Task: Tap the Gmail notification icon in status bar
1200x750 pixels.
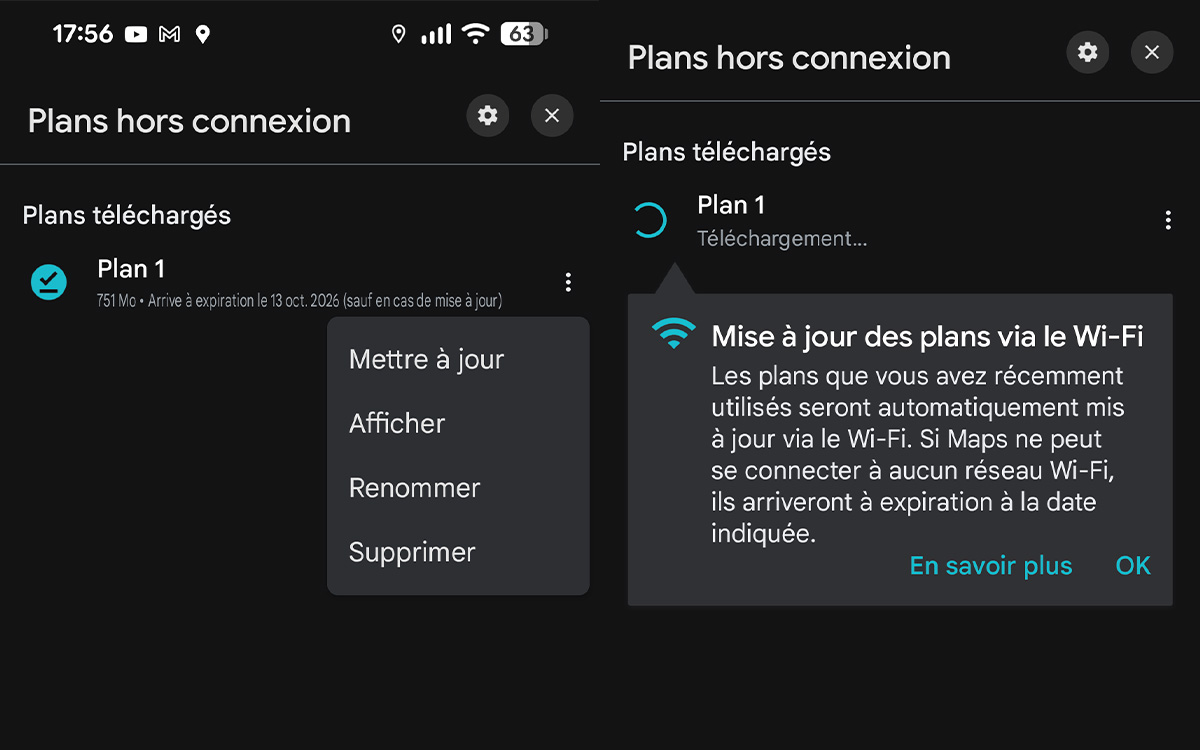Action: coord(170,35)
